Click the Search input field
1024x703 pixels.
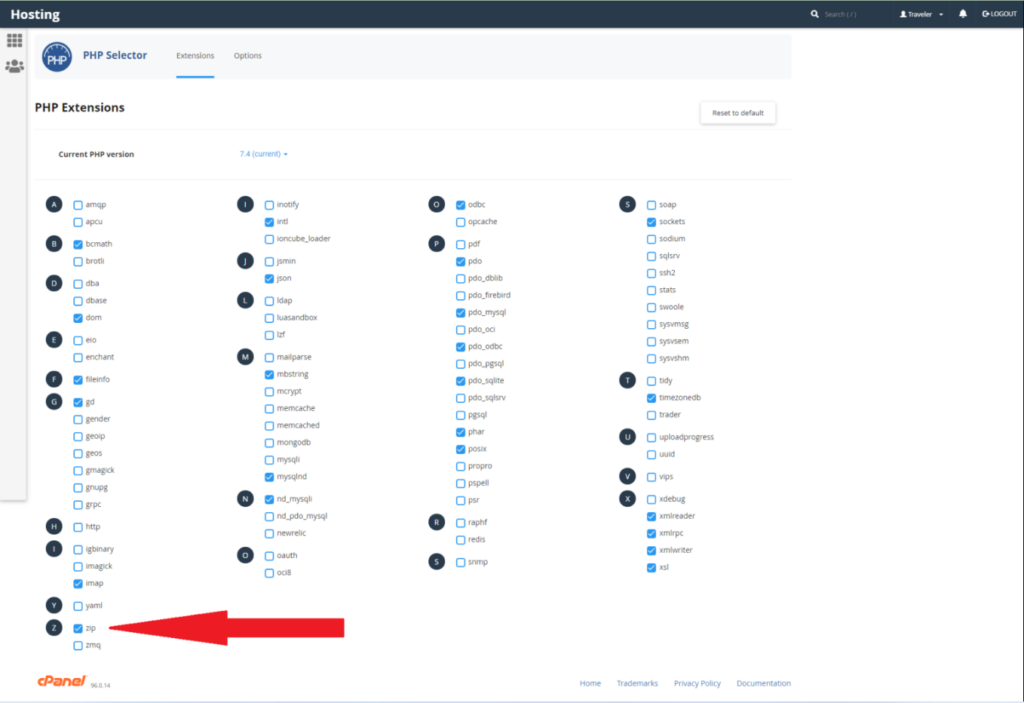[x=845, y=14]
